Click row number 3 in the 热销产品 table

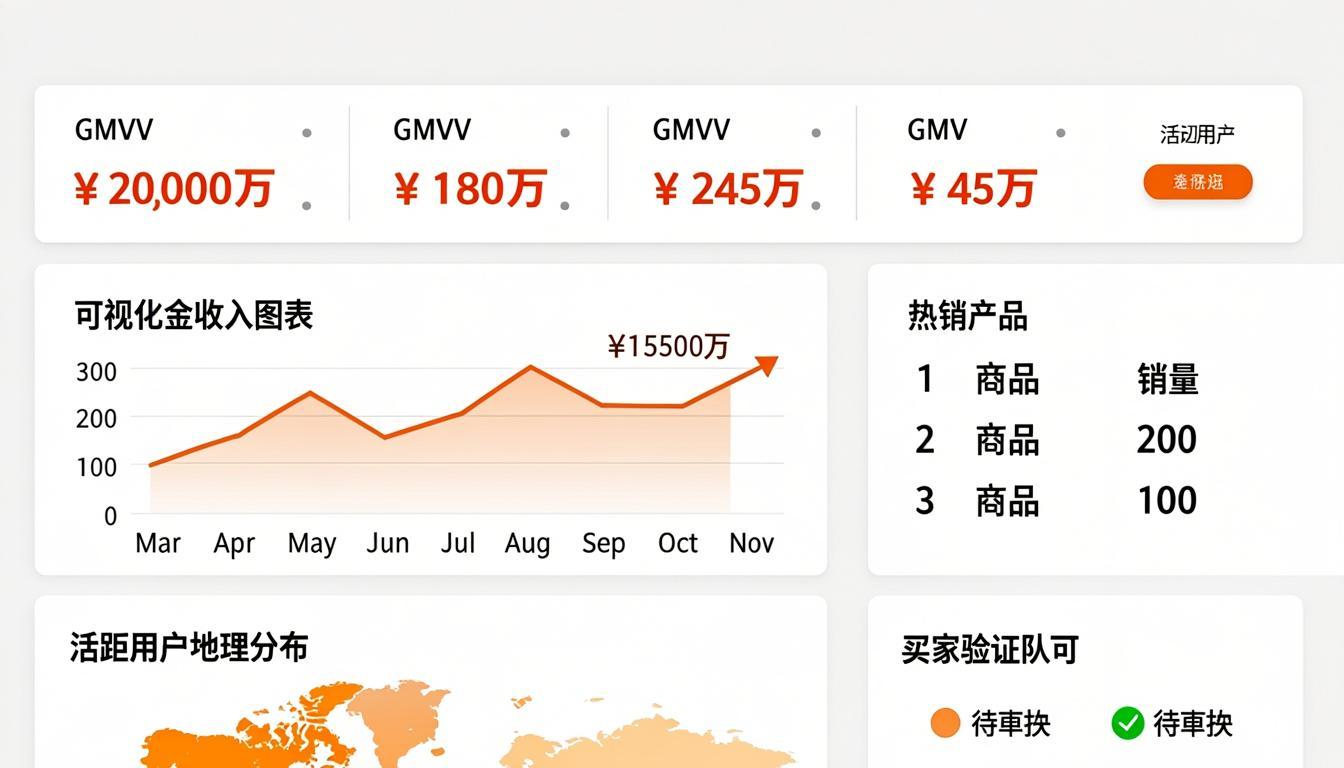pos(925,501)
